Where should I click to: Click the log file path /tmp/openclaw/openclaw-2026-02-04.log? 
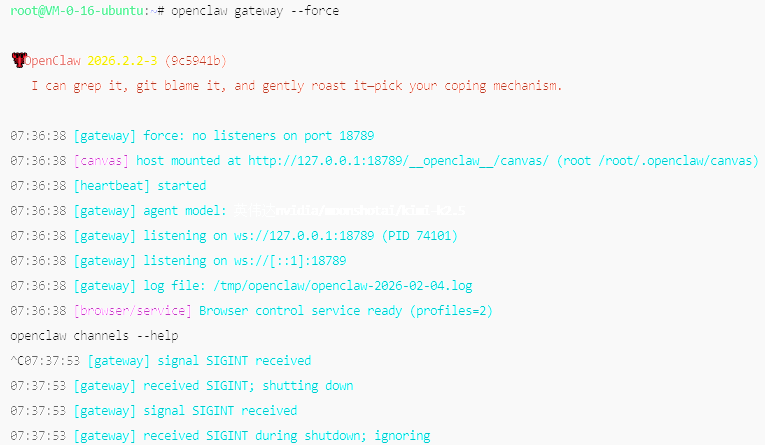point(342,286)
